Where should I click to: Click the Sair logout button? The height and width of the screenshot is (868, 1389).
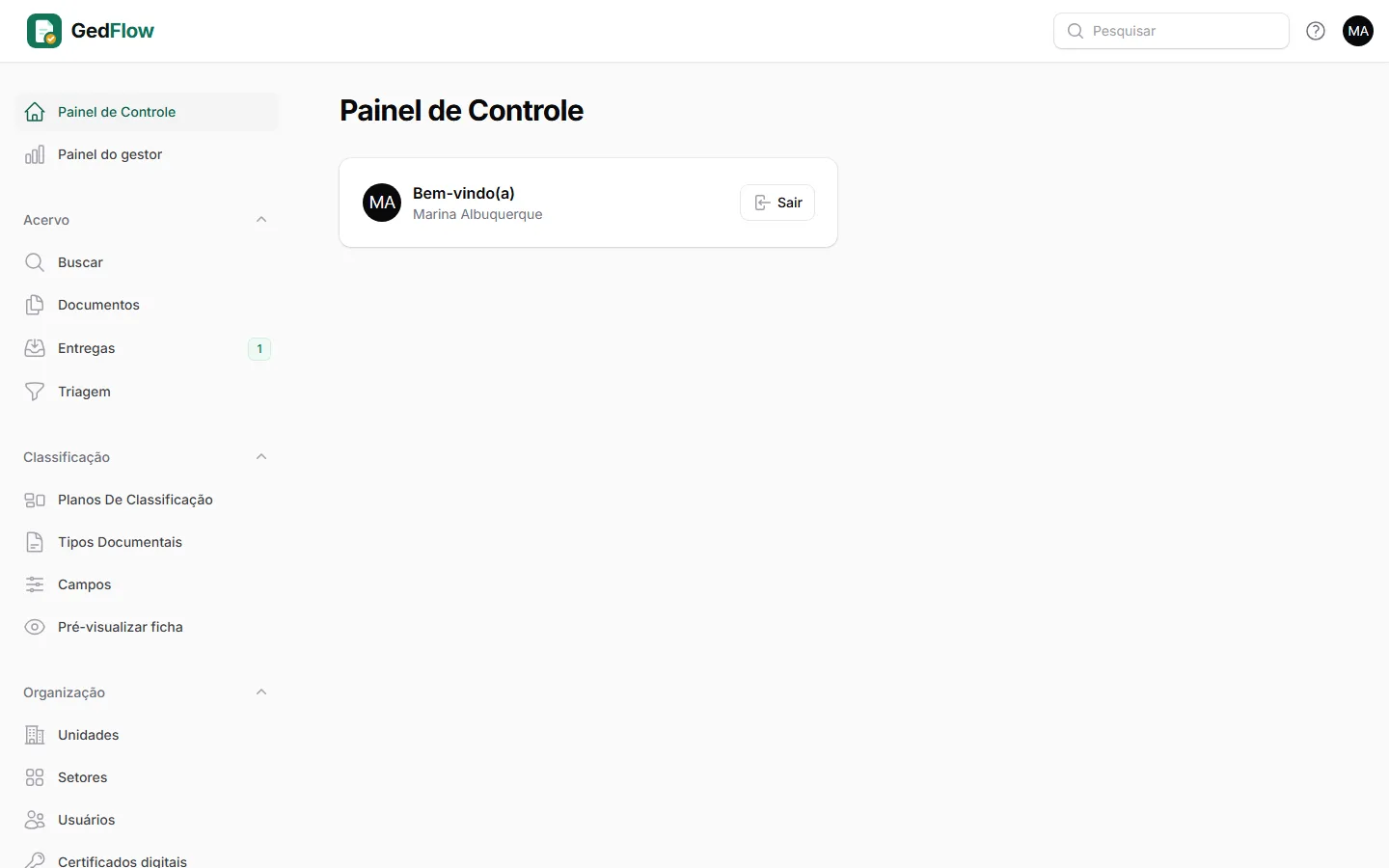[x=777, y=203]
